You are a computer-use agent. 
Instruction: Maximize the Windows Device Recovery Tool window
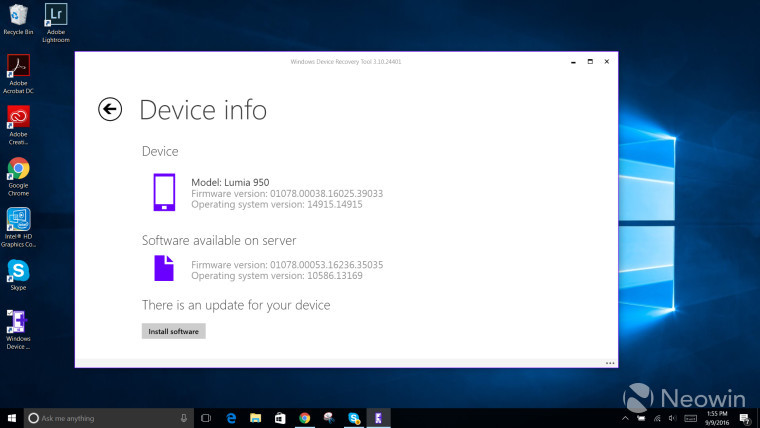(x=590, y=62)
